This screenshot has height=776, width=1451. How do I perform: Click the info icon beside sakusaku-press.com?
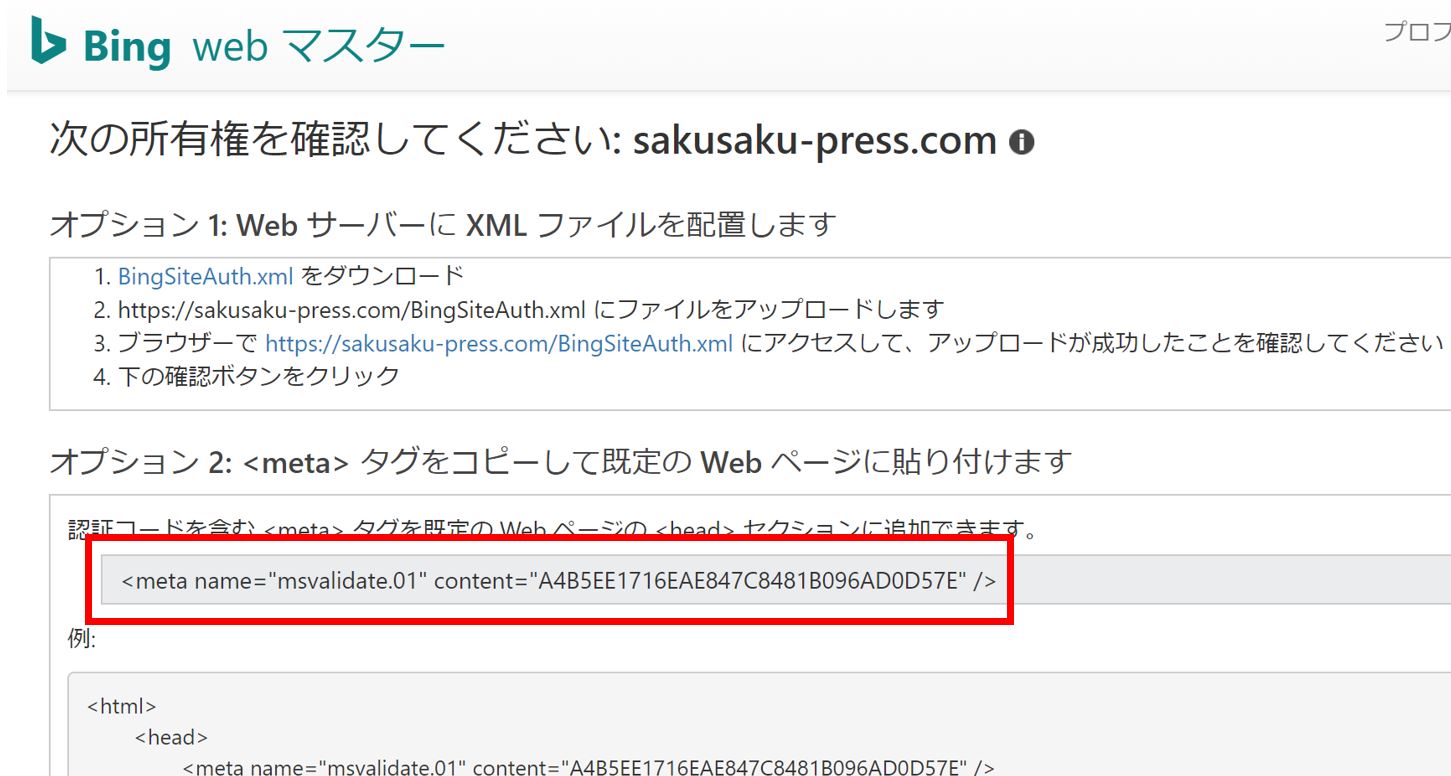[1021, 143]
